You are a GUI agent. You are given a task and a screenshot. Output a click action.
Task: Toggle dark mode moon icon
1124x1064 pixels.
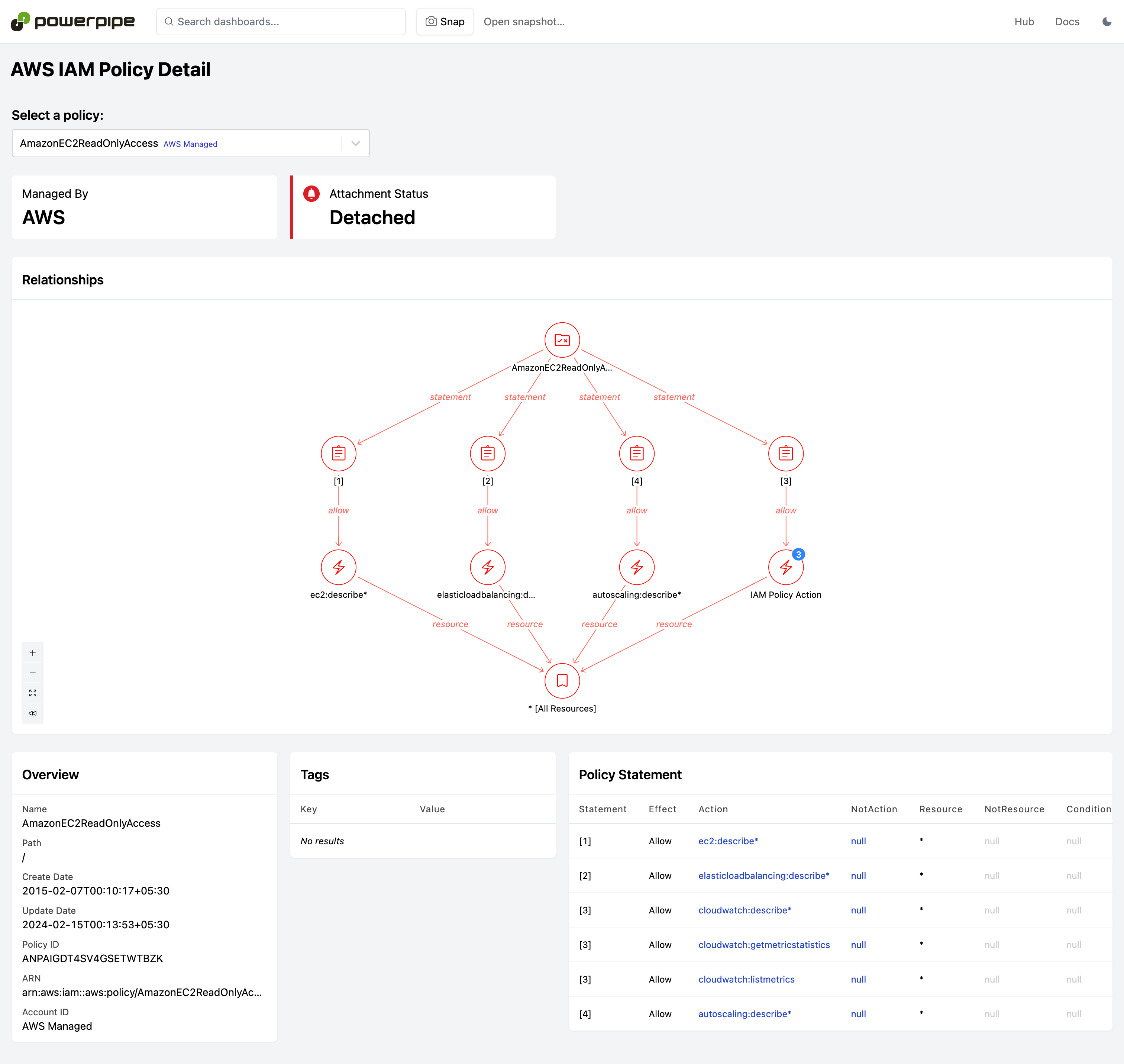point(1107,22)
